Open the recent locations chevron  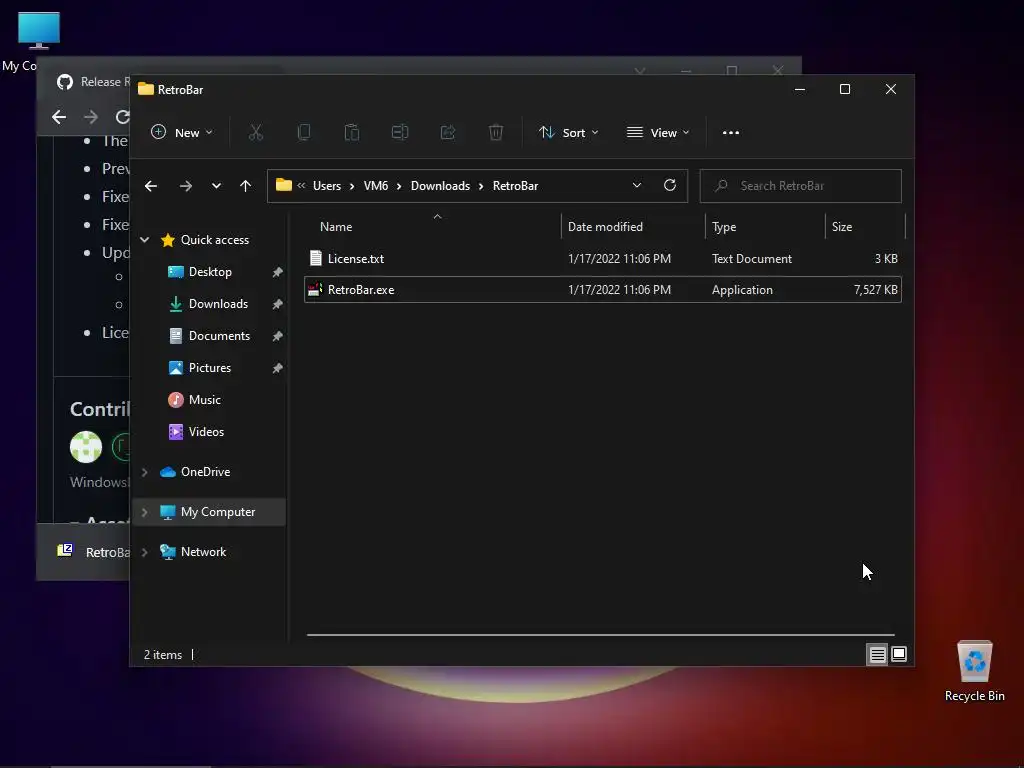tap(216, 186)
